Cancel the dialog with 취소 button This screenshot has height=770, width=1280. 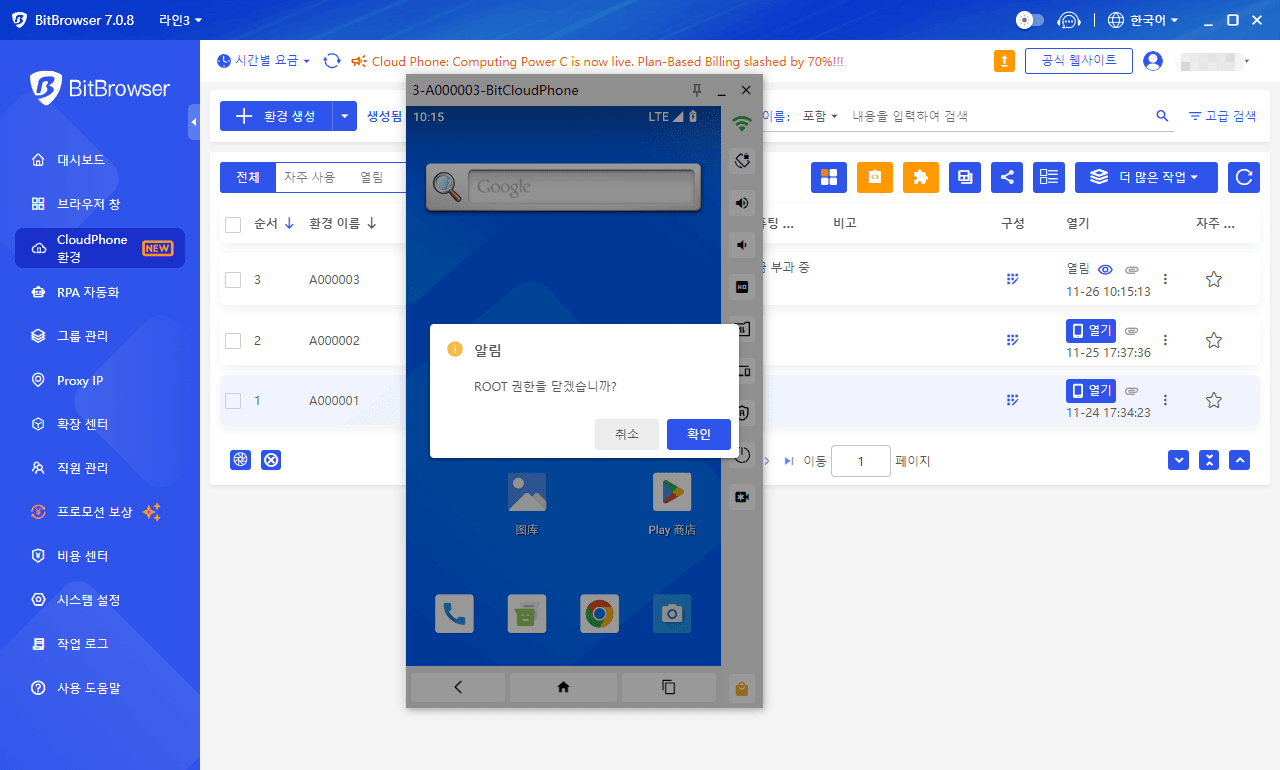coord(626,434)
